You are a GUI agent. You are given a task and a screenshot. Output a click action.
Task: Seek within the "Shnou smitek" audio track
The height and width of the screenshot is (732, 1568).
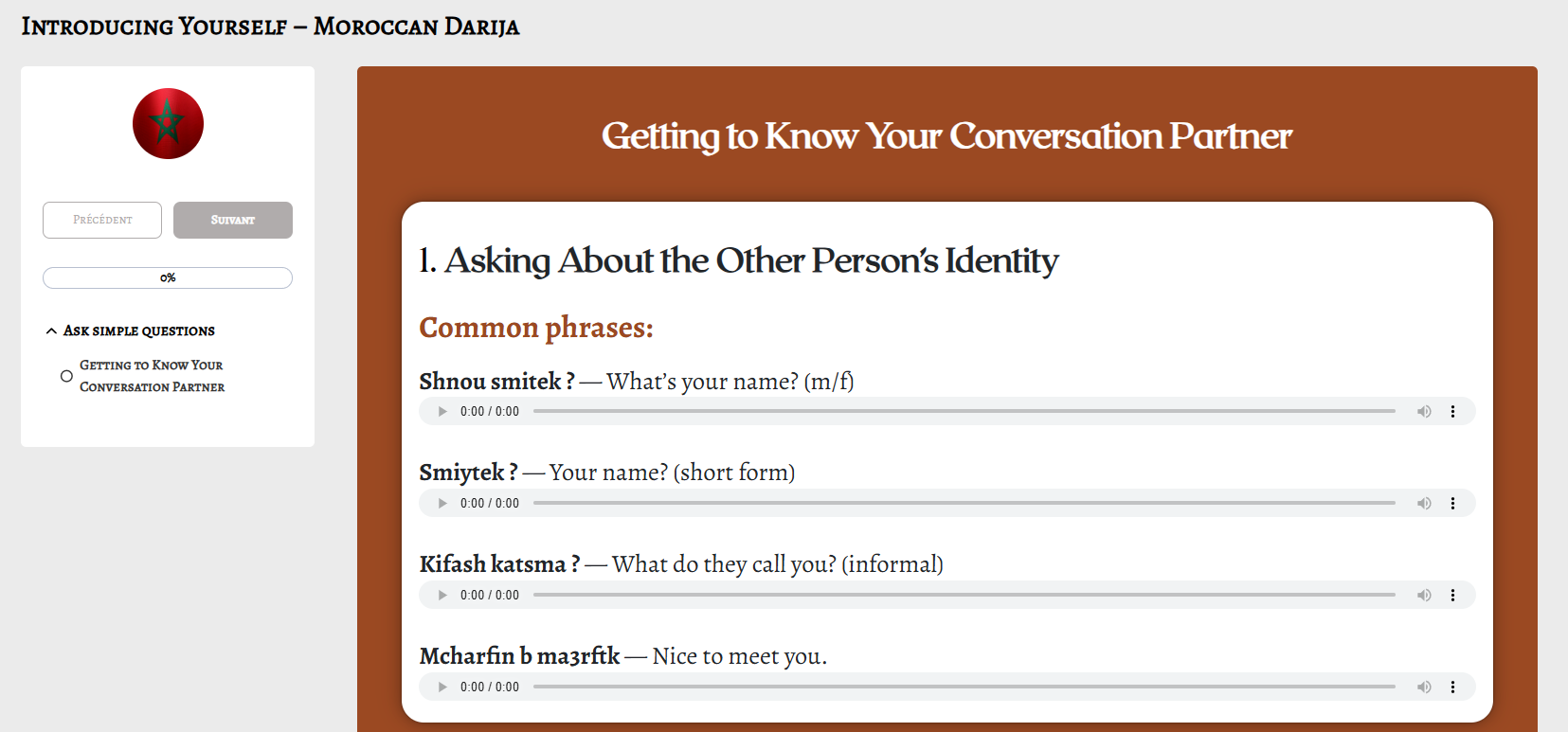coord(964,412)
